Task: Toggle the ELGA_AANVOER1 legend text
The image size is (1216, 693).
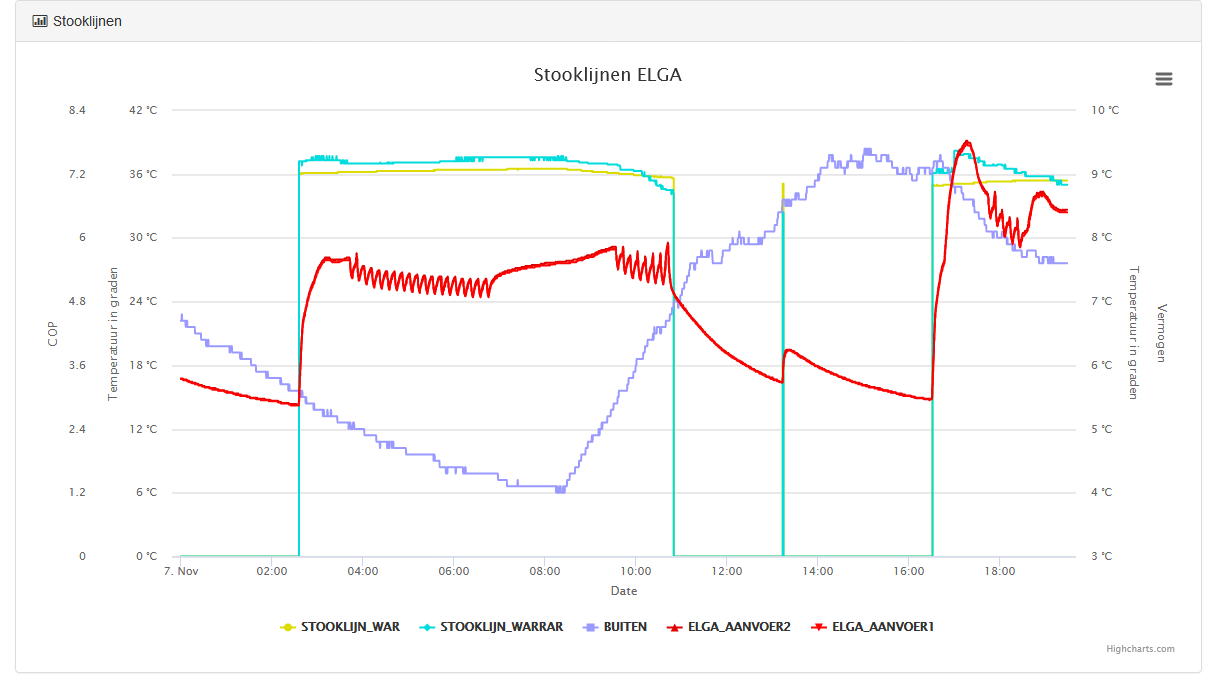Action: pyautogui.click(x=882, y=627)
